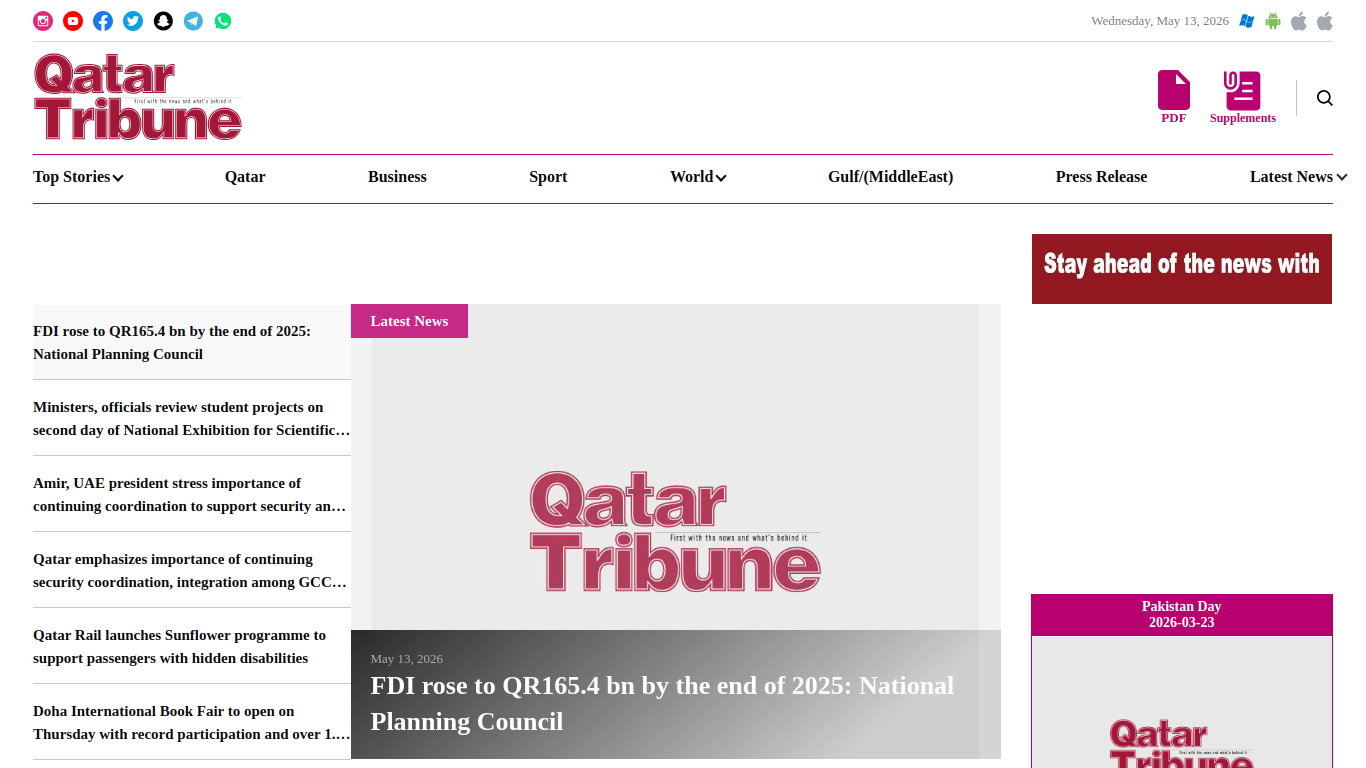1366x768 pixels.
Task: Open the YouTube channel icon
Action: (73, 21)
